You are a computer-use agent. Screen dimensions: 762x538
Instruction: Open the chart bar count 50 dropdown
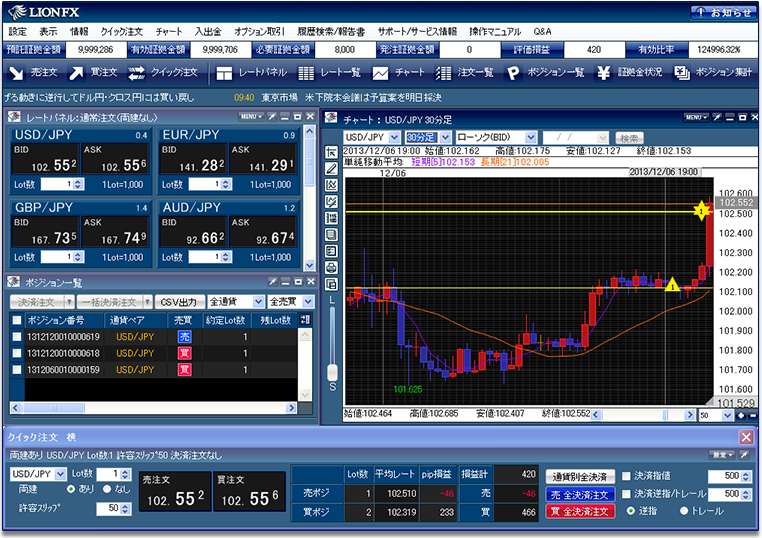coord(727,415)
